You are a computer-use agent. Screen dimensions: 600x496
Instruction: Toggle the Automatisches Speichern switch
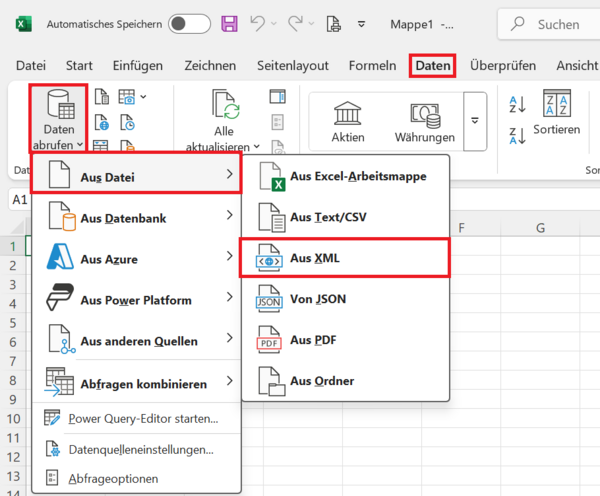coord(189,23)
